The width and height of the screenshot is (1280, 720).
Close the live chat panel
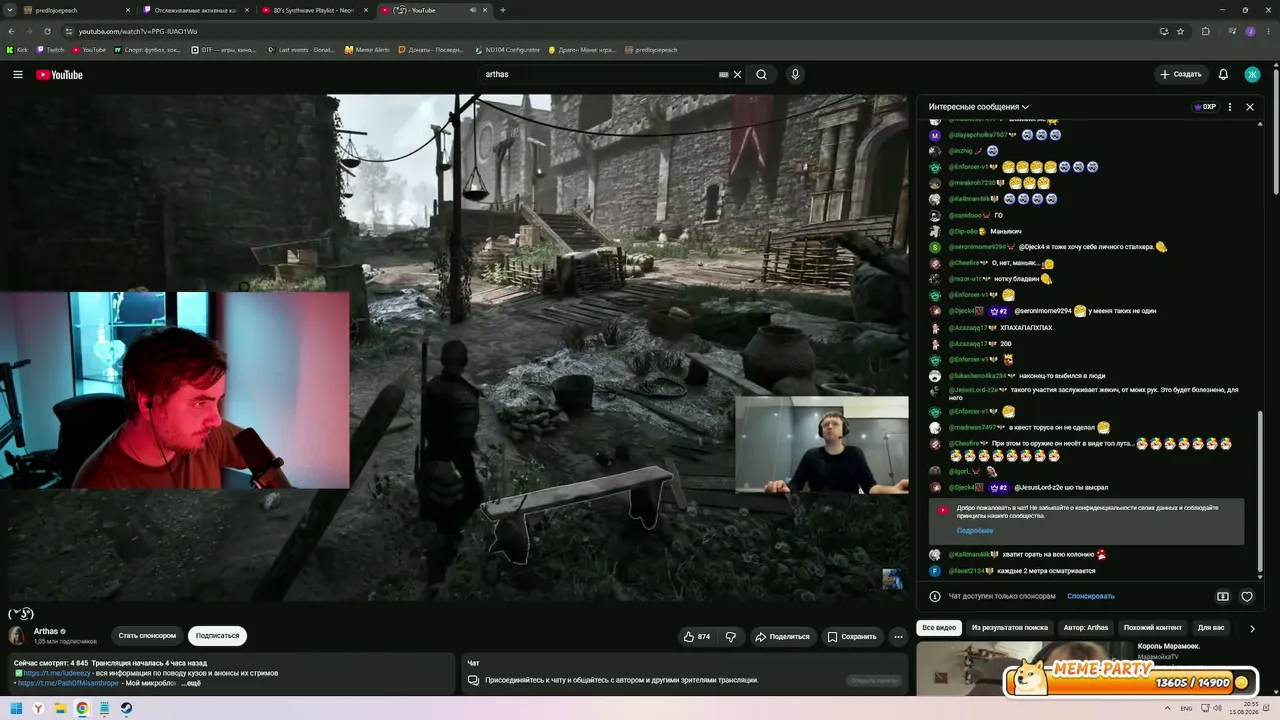[x=1249, y=107]
